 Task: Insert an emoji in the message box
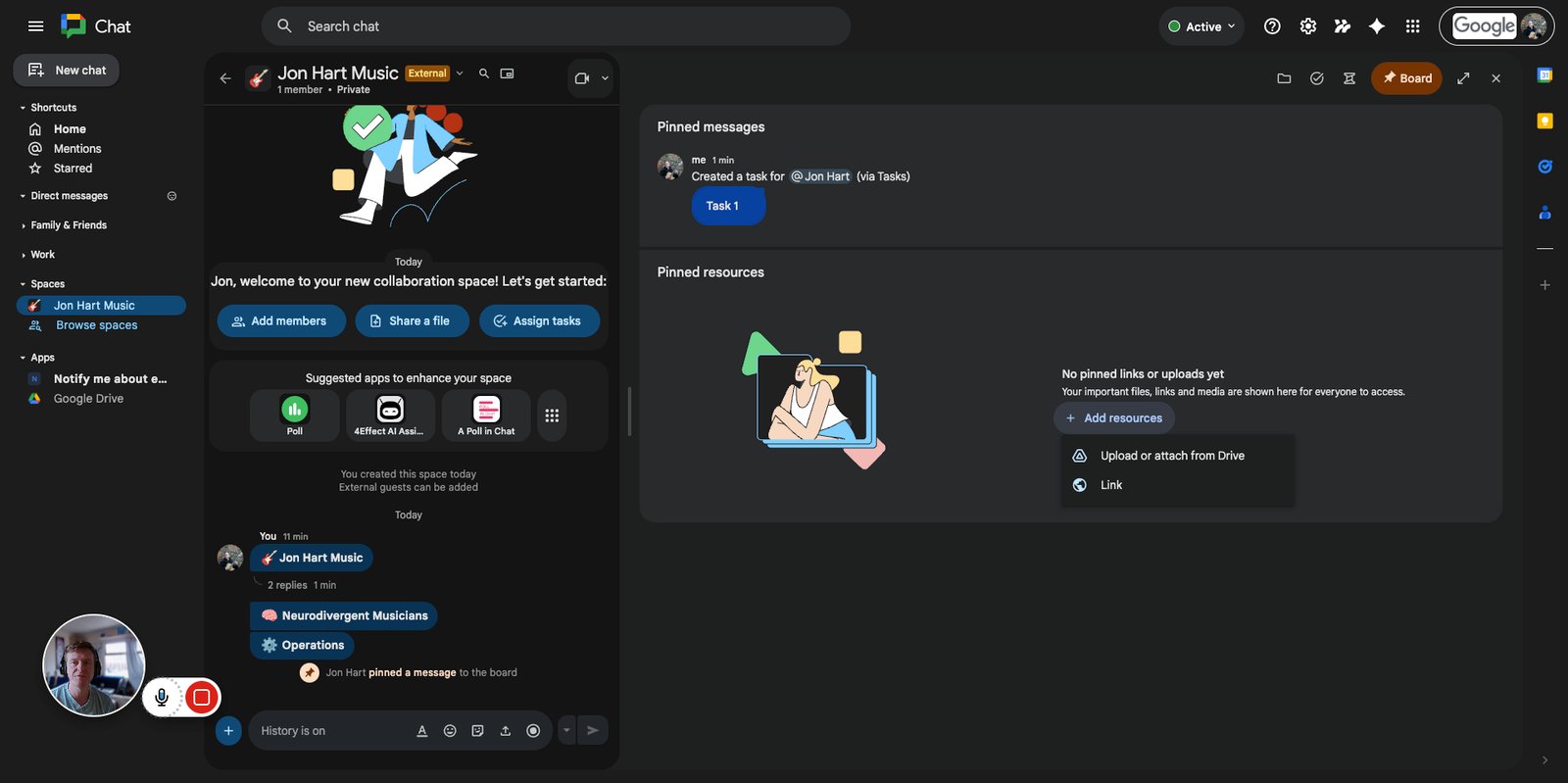(x=450, y=731)
